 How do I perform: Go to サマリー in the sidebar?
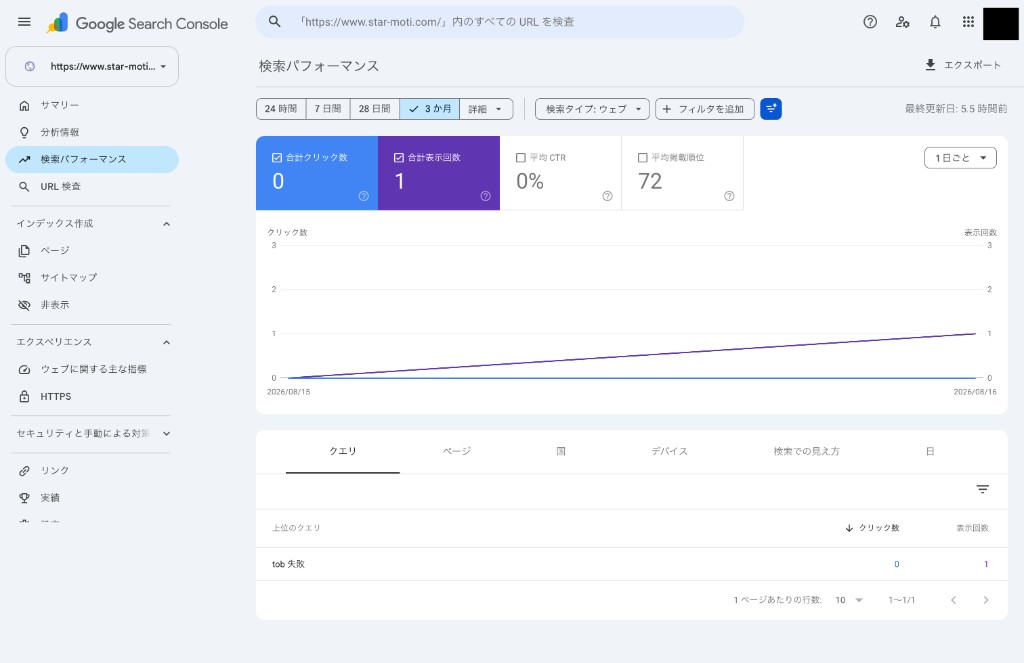[92, 105]
